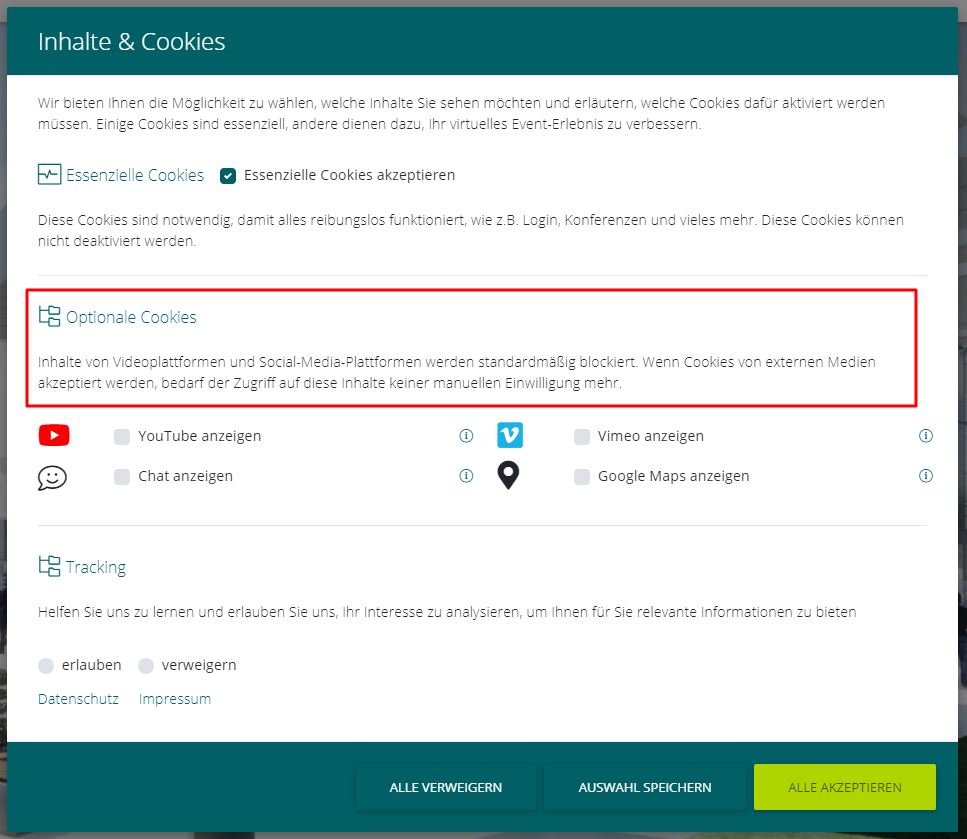Click the Google Maps pin icon
Viewport: 967px width, 839px height.
pos(509,476)
